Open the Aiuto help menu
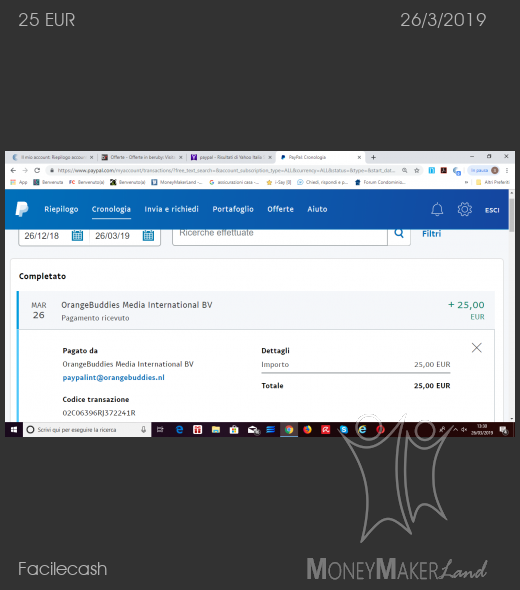 pyautogui.click(x=317, y=209)
